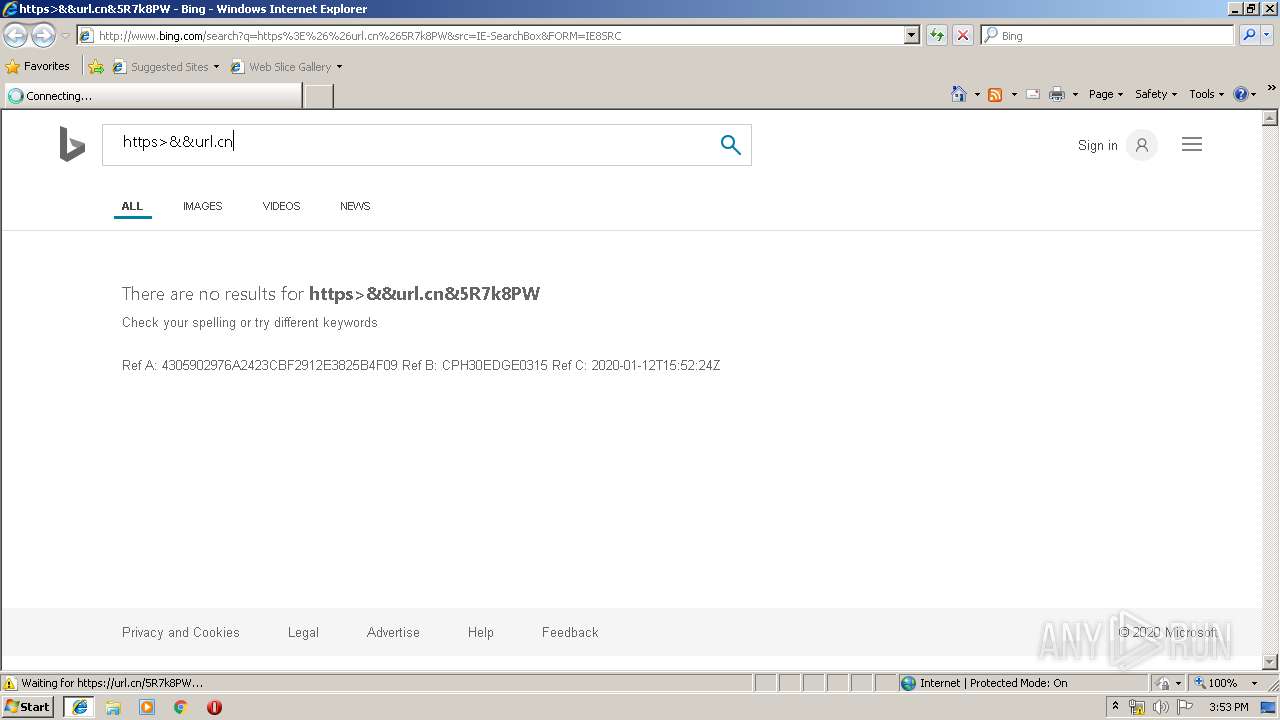The width and height of the screenshot is (1280, 720).
Task: Open the Feedback footer link
Action: click(x=570, y=632)
